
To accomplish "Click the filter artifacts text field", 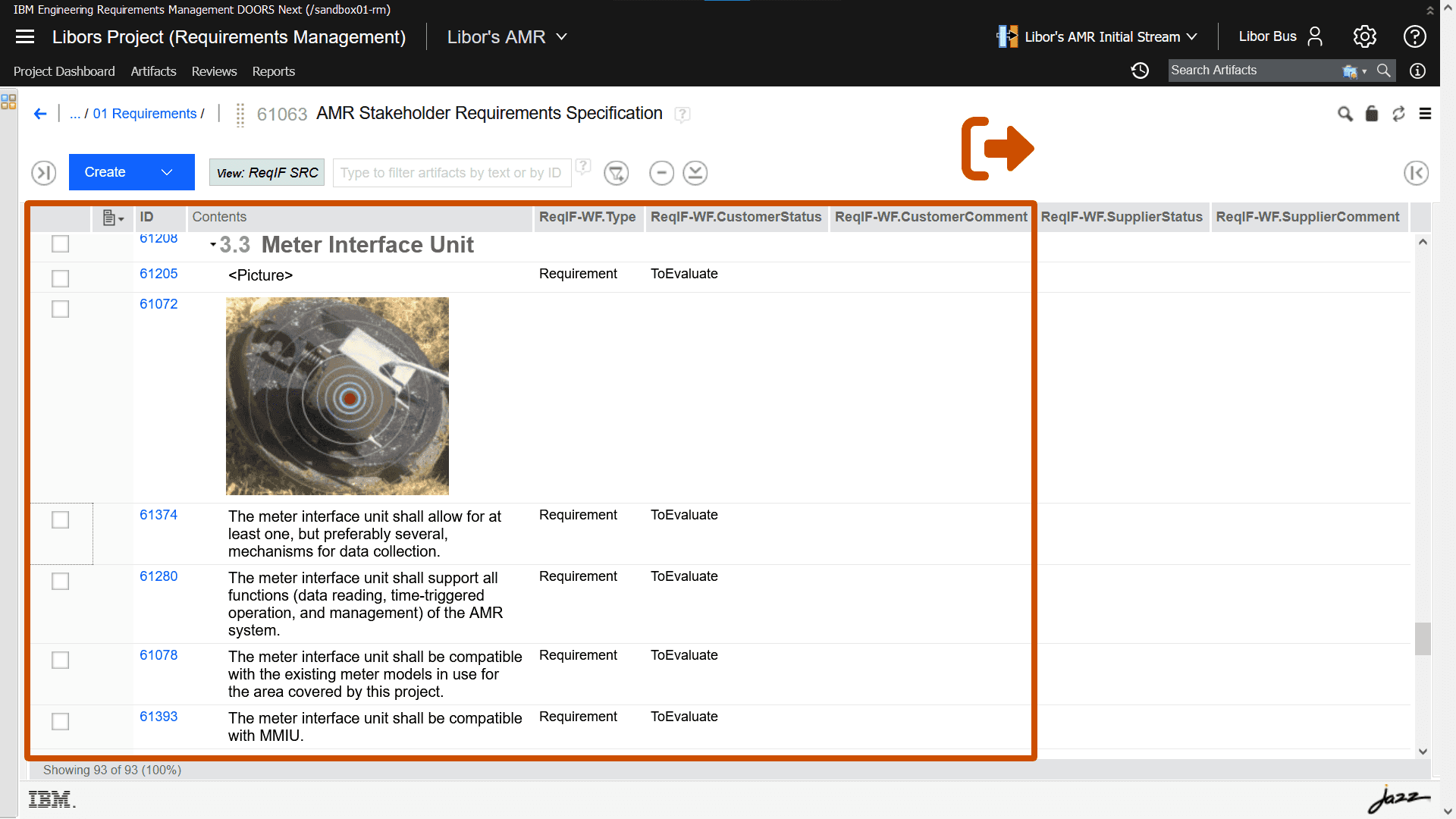I will click(x=450, y=173).
